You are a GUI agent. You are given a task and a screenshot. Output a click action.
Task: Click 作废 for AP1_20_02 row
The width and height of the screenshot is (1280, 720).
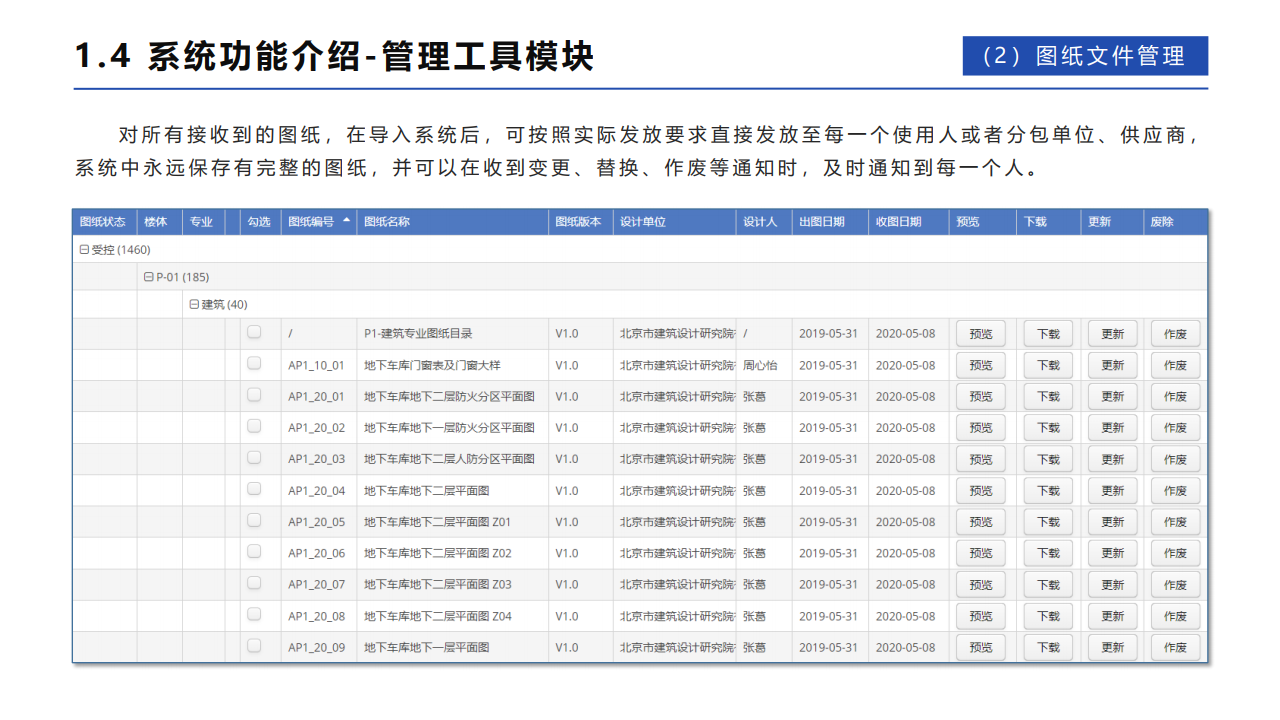tap(1175, 428)
